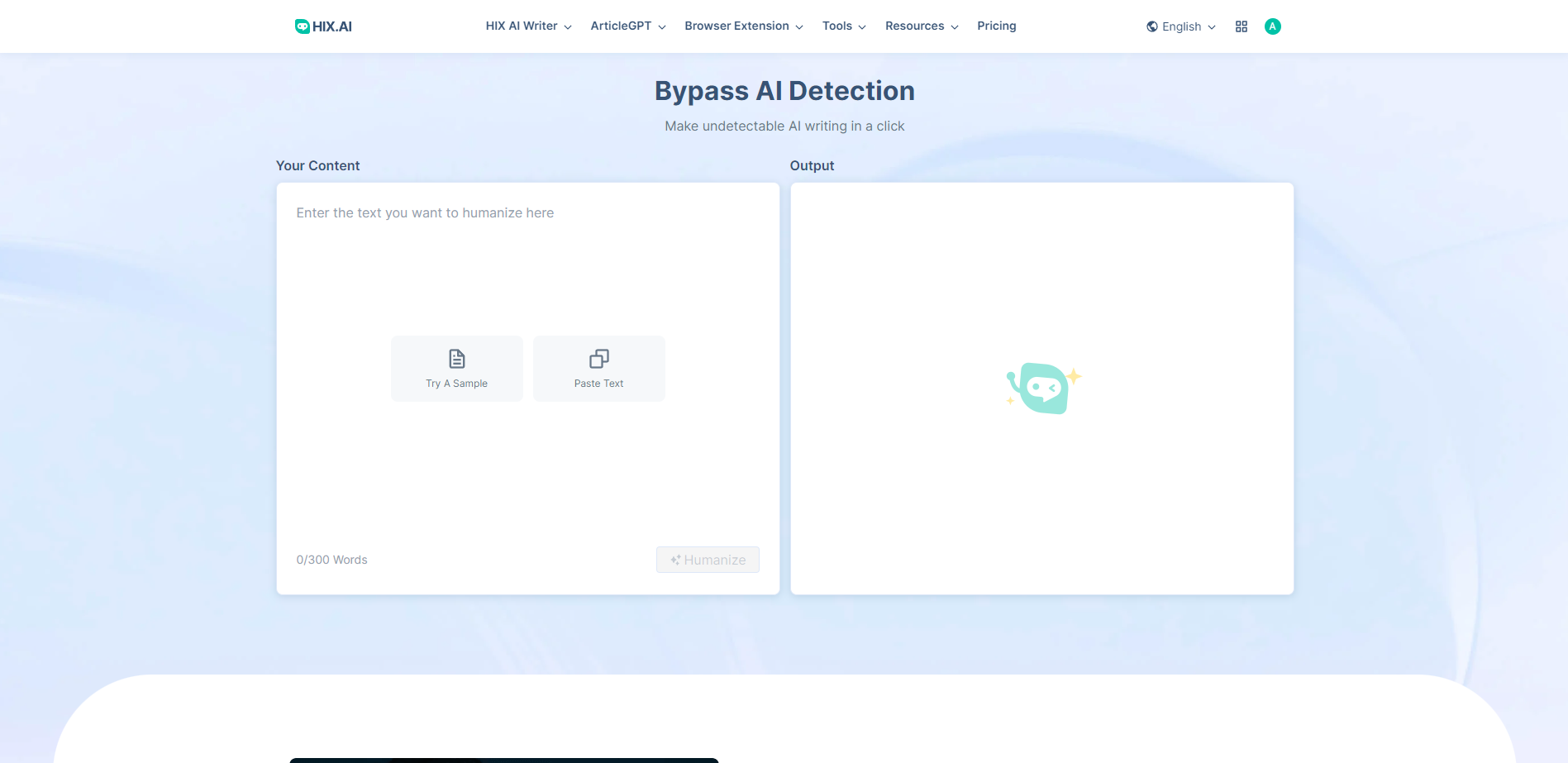Expand the Tools menu
This screenshot has height=763, width=1568.
click(x=843, y=26)
